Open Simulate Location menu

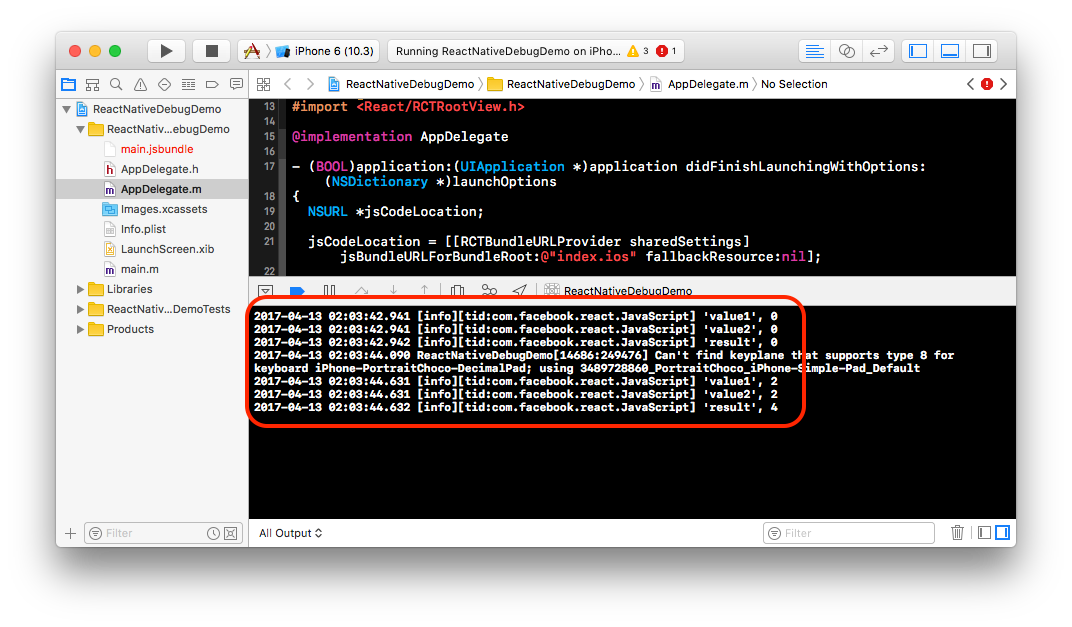(520, 291)
